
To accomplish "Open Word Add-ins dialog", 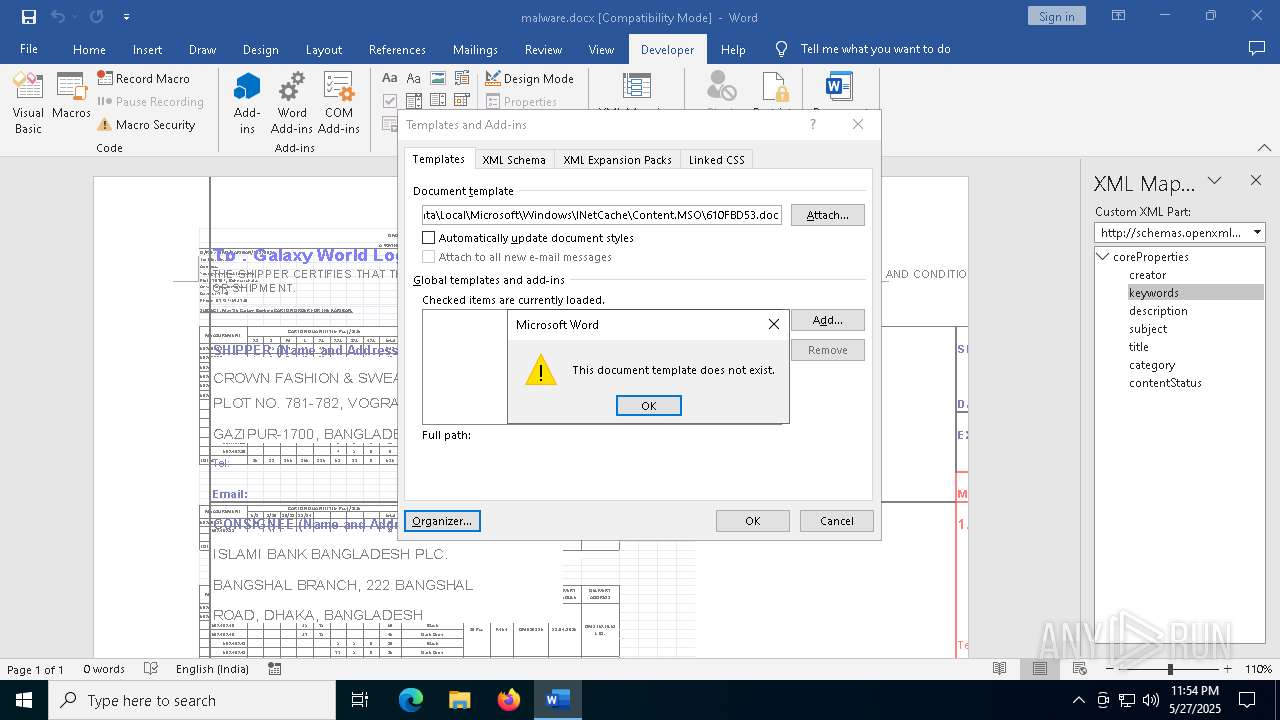I will coord(292,103).
